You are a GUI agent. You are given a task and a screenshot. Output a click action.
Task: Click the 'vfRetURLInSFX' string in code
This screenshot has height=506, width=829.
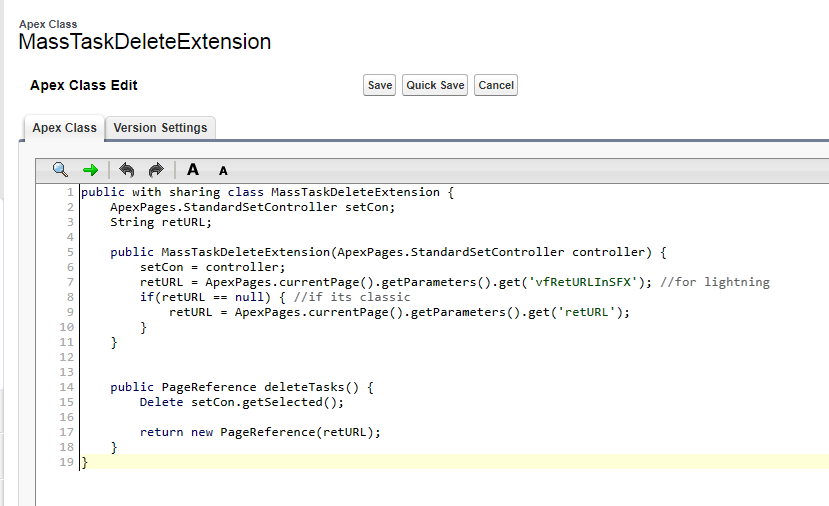click(587, 282)
